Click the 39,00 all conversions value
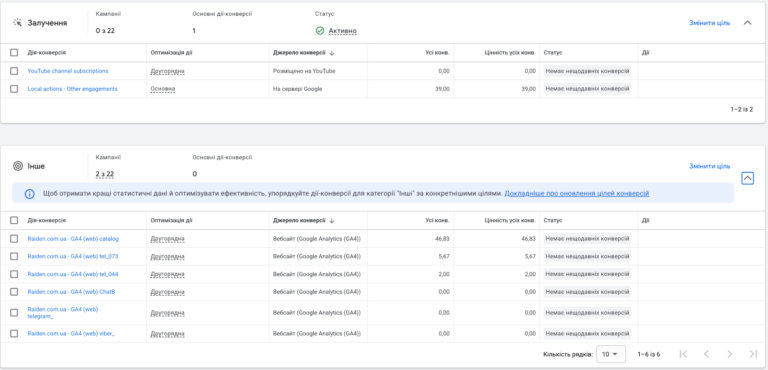The width and height of the screenshot is (768, 370). (x=442, y=89)
